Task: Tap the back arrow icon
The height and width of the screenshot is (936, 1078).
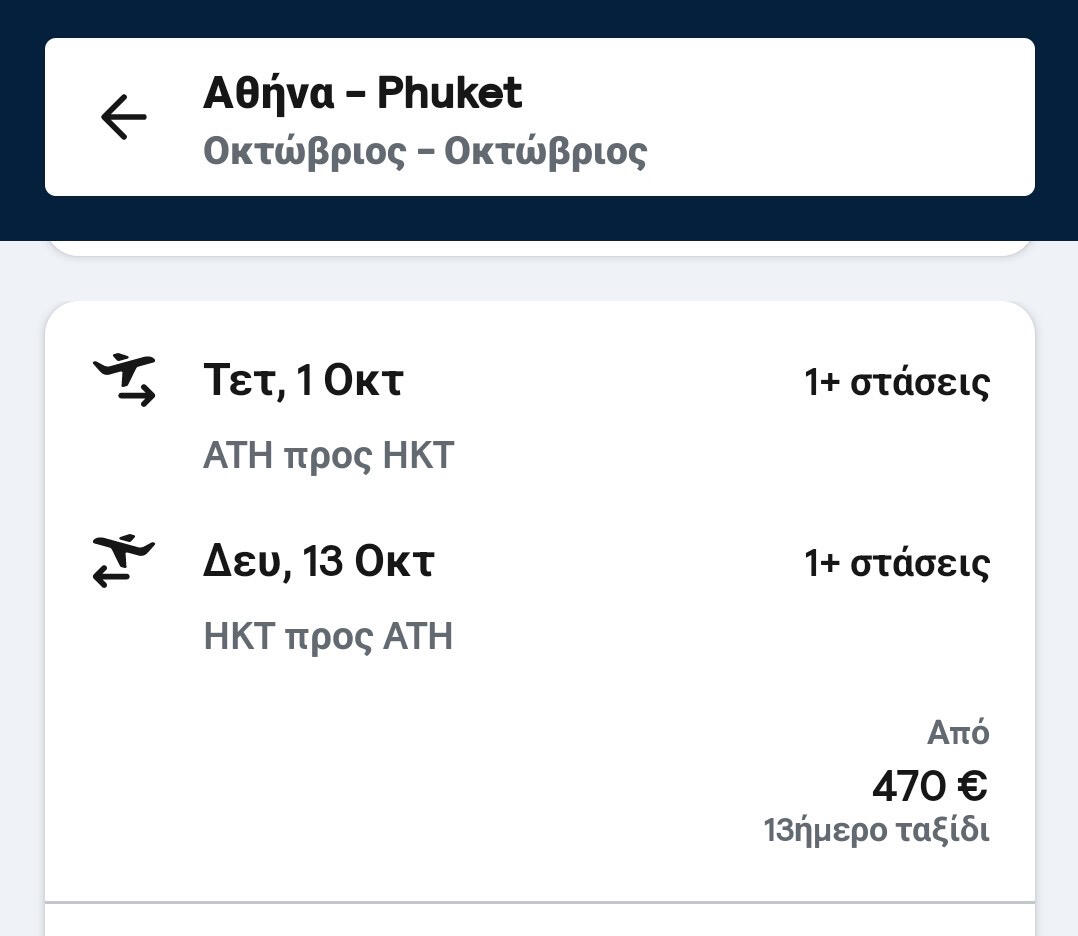Action: pos(124,117)
